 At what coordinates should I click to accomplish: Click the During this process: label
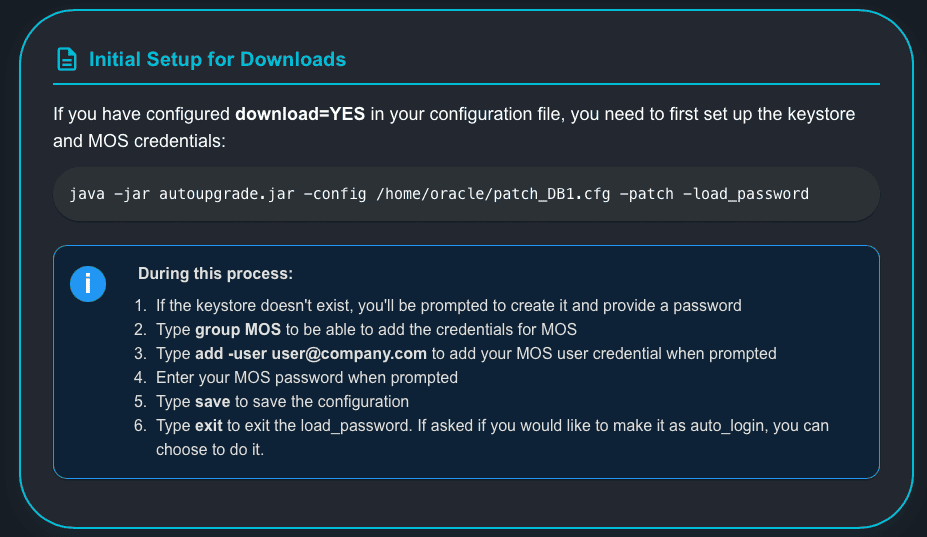[x=215, y=274]
